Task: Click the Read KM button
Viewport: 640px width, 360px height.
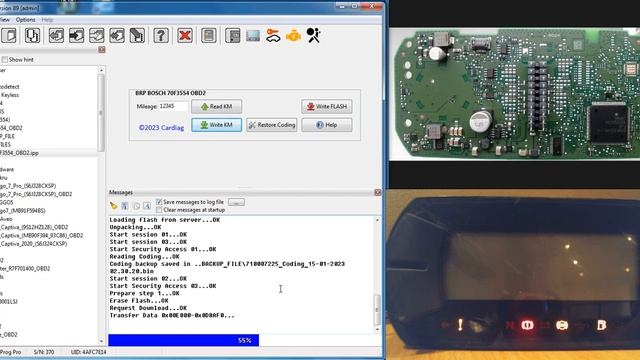Action: coord(216,107)
